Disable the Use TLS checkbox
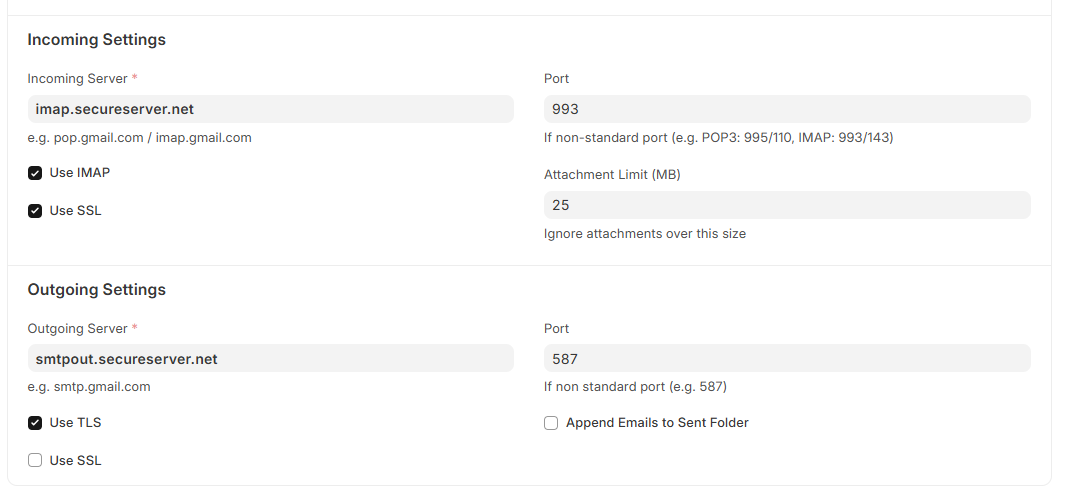This screenshot has width=1067, height=498. pyautogui.click(x=35, y=423)
